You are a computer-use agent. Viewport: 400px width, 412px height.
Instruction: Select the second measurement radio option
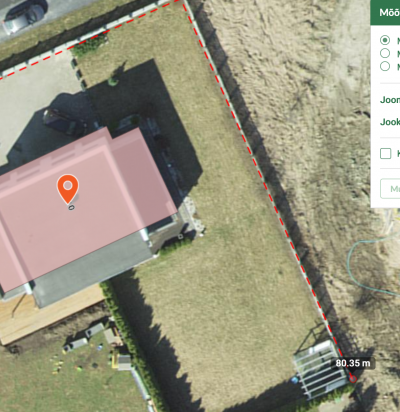tap(385, 53)
